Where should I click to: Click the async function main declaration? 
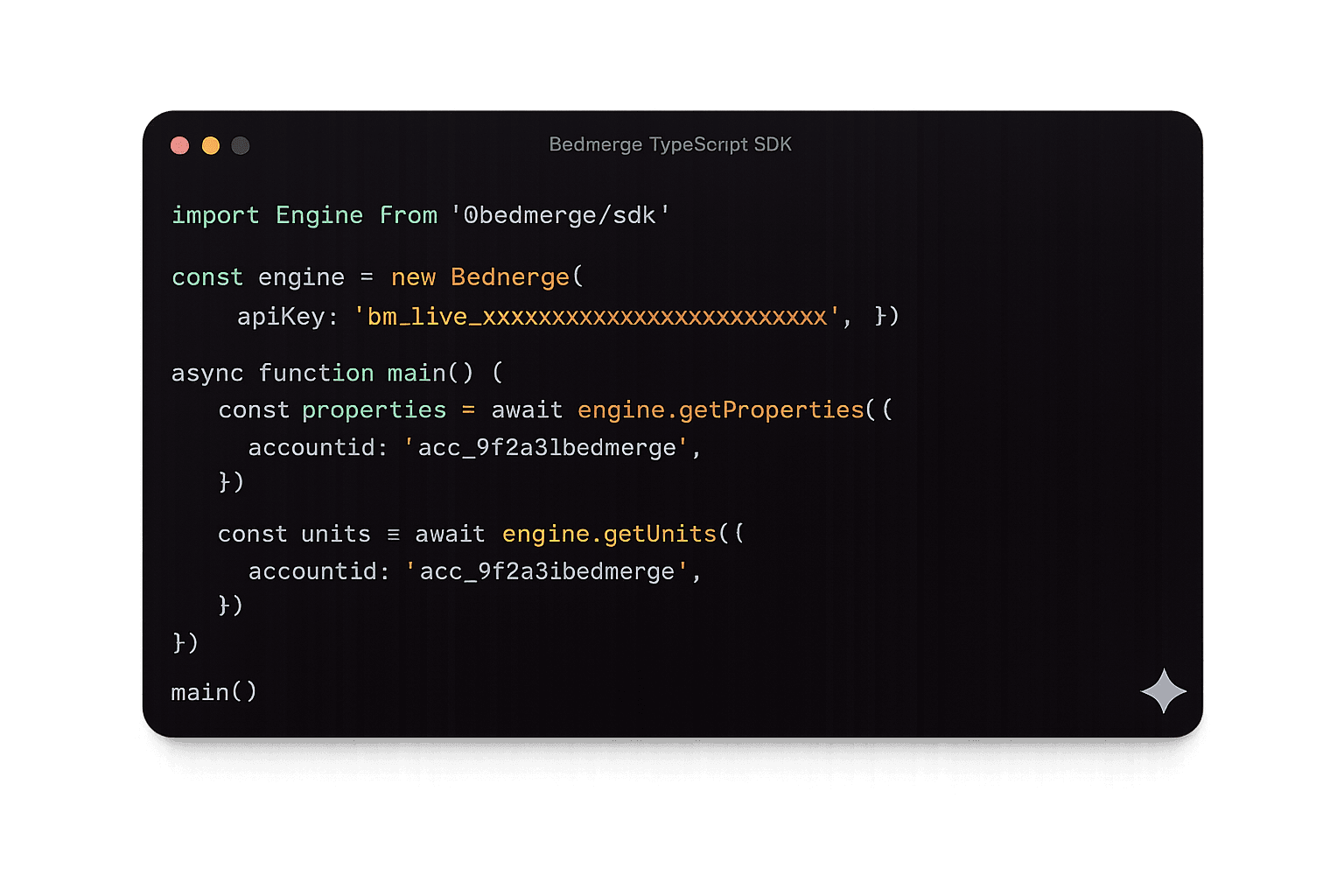tap(324, 373)
